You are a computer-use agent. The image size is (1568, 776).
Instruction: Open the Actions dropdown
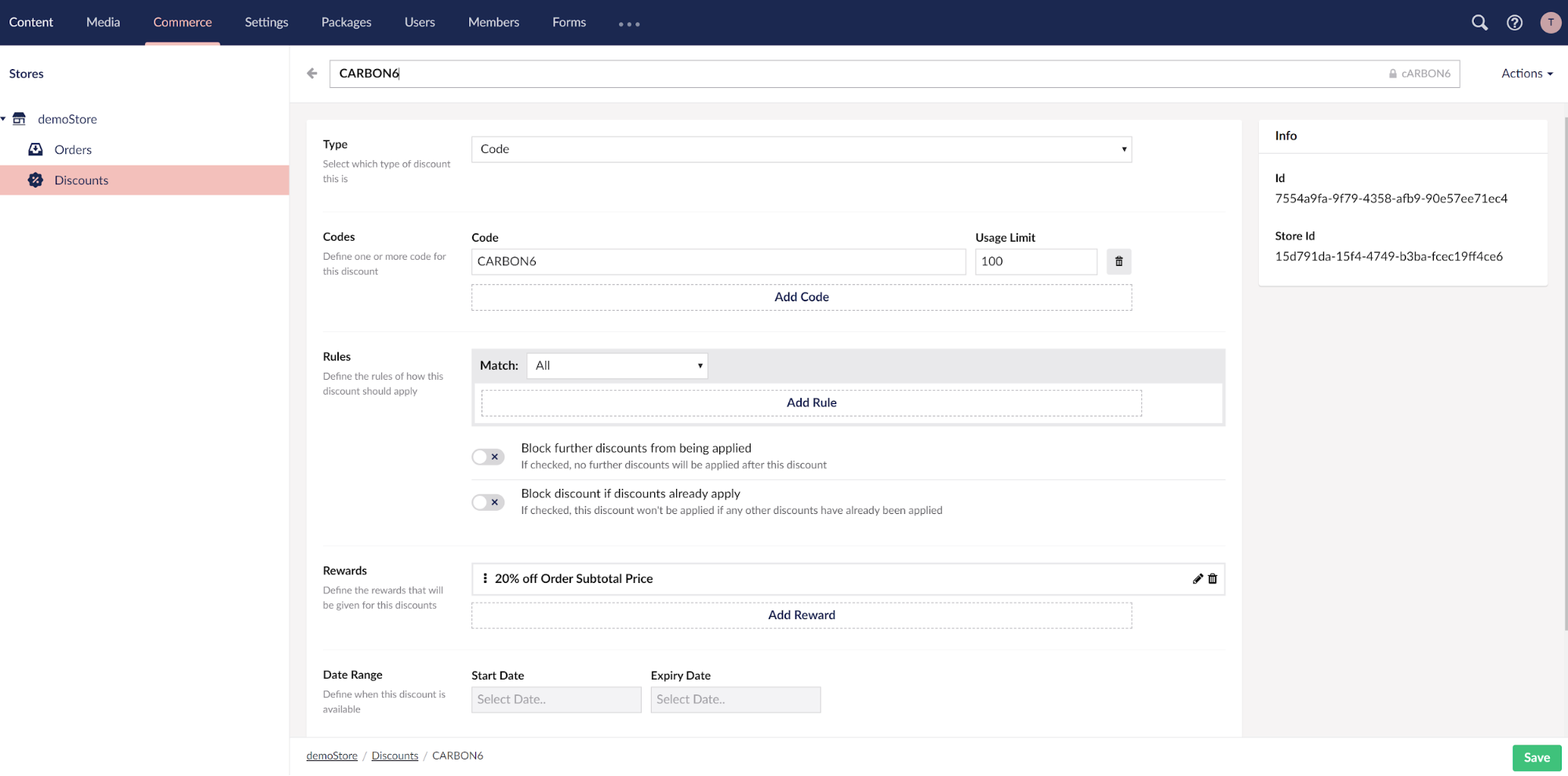(x=1526, y=73)
